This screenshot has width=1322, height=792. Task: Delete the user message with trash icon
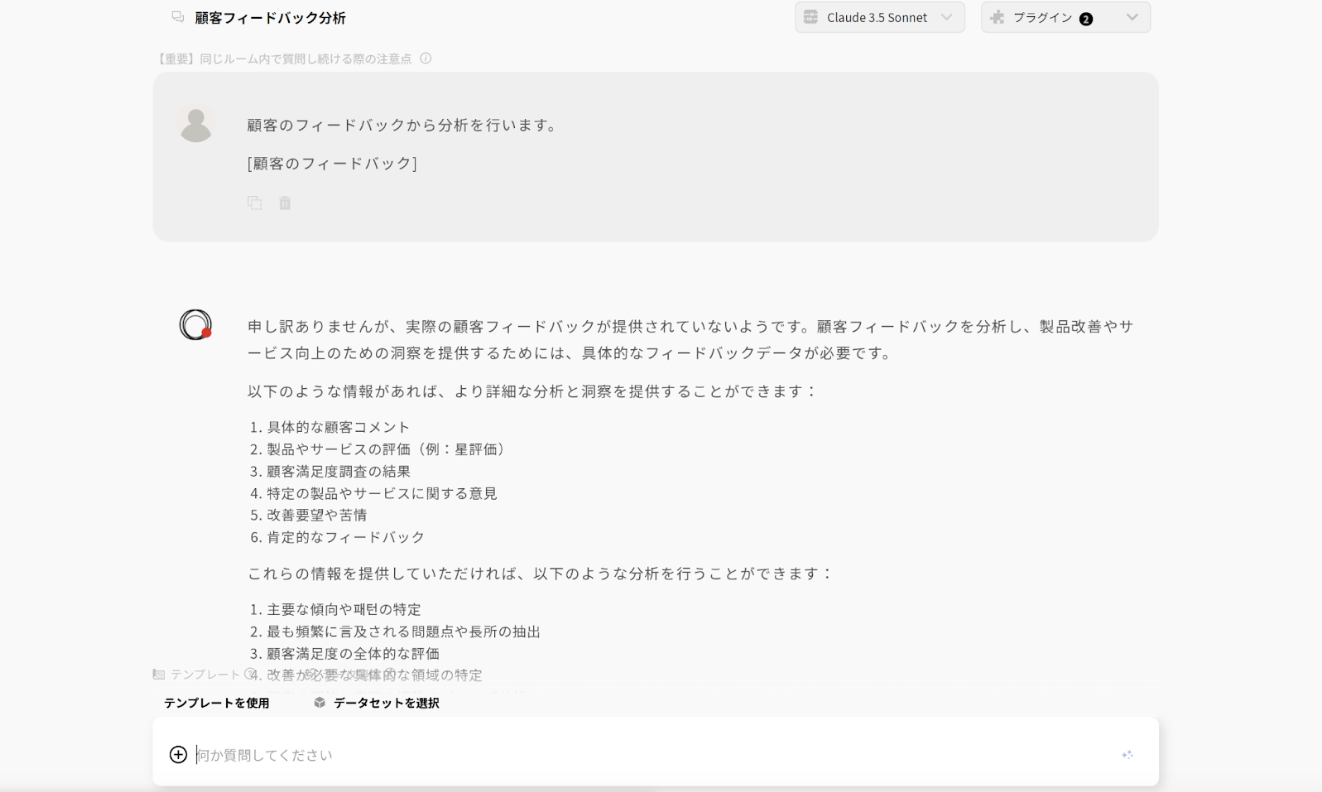285,203
